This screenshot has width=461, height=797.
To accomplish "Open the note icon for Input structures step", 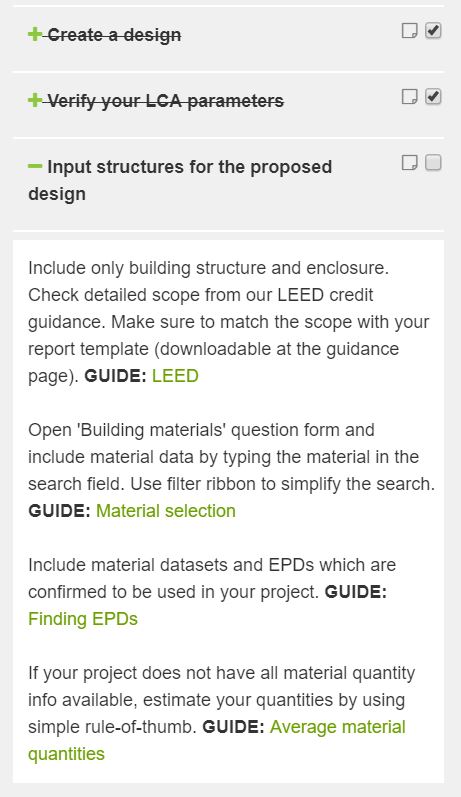I will coord(410,163).
